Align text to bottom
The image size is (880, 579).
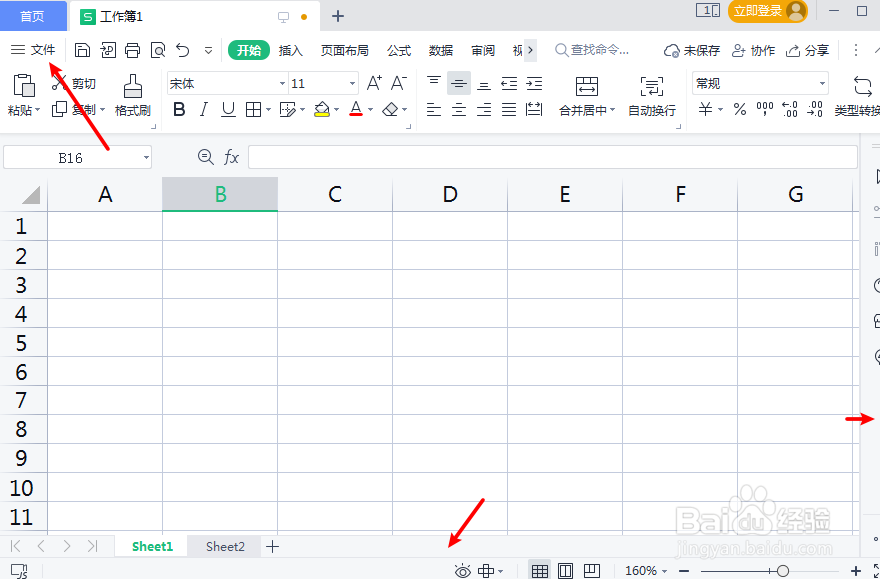pyautogui.click(x=484, y=84)
